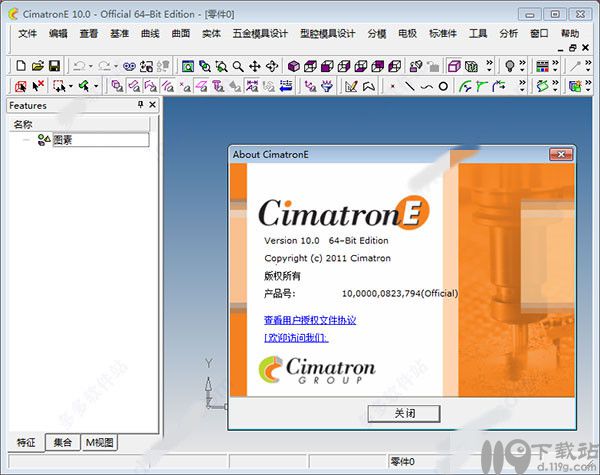Open the 文件 menu
This screenshot has height=475, width=600.
click(x=28, y=34)
